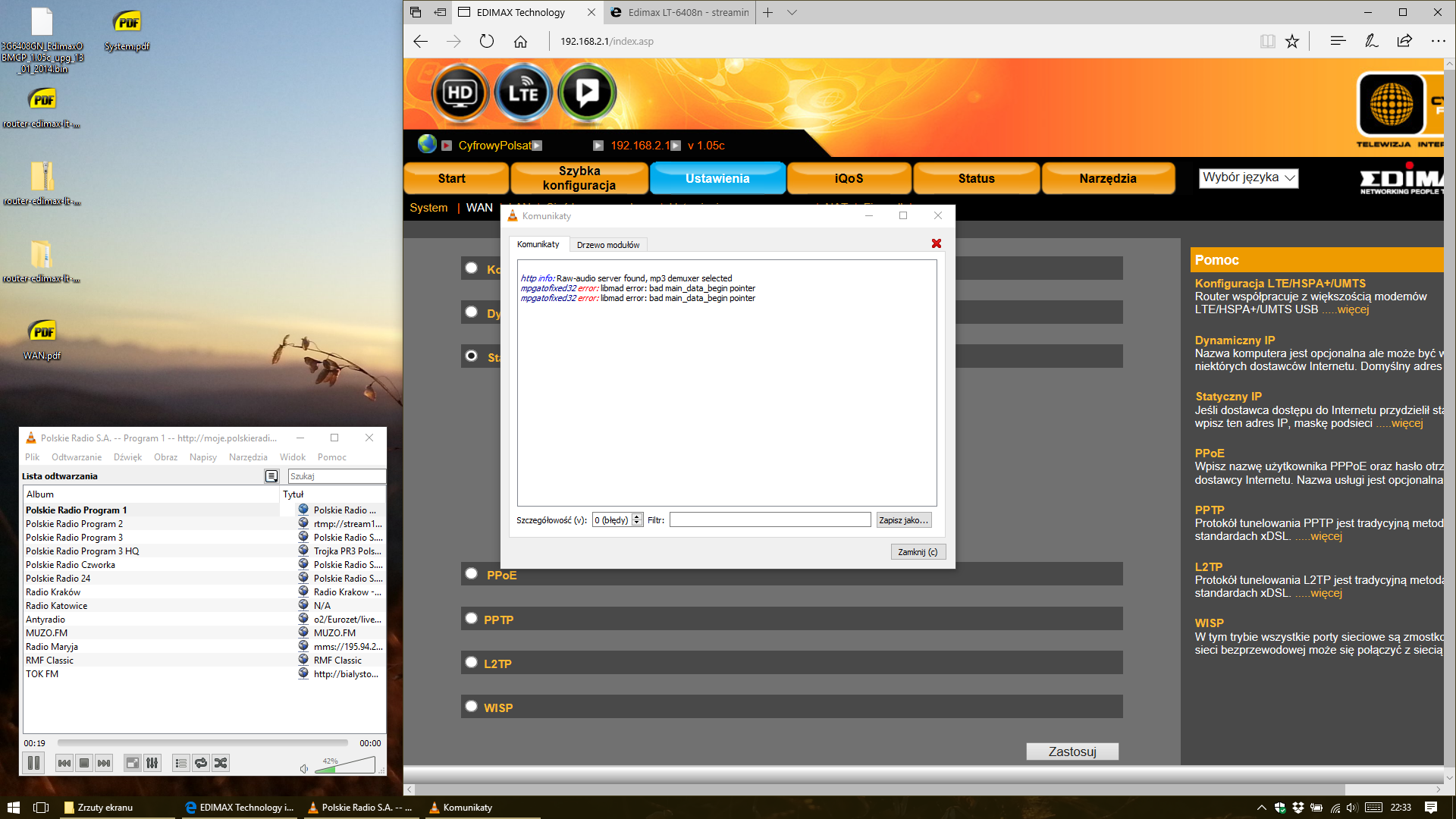Select the third WAN radio button (St...)
Viewport: 1456px width, 819px height.
[x=471, y=356]
